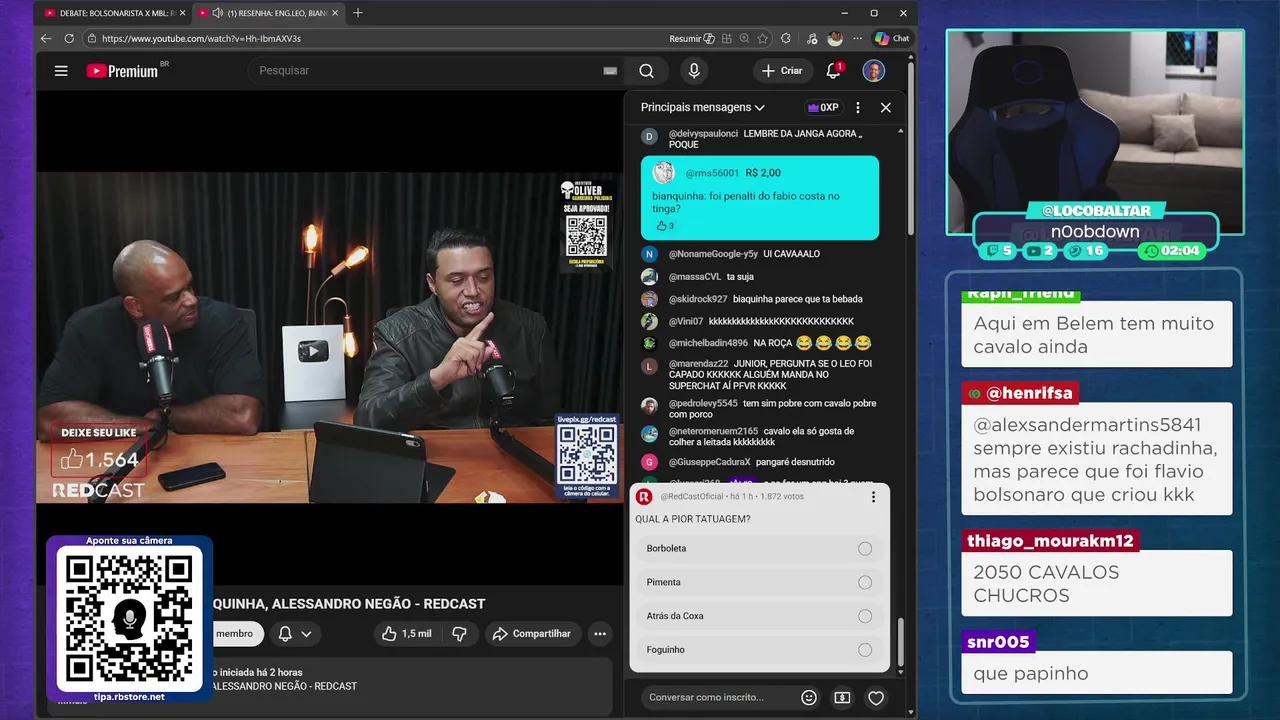Open the YouTube account avatar menu
The width and height of the screenshot is (1280, 720).
point(874,71)
